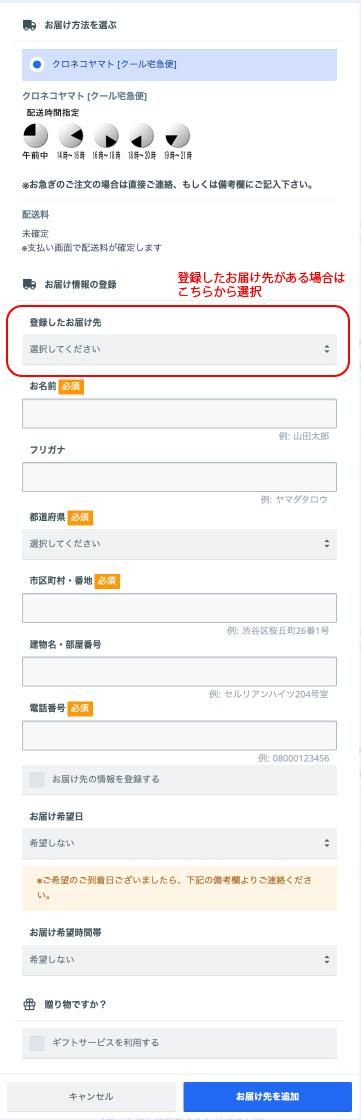Image resolution: width=361 pixels, height=1120 pixels.
Task: Enable ギフトサービスを利用する checkbox
Action: pyautogui.click(x=37, y=1043)
